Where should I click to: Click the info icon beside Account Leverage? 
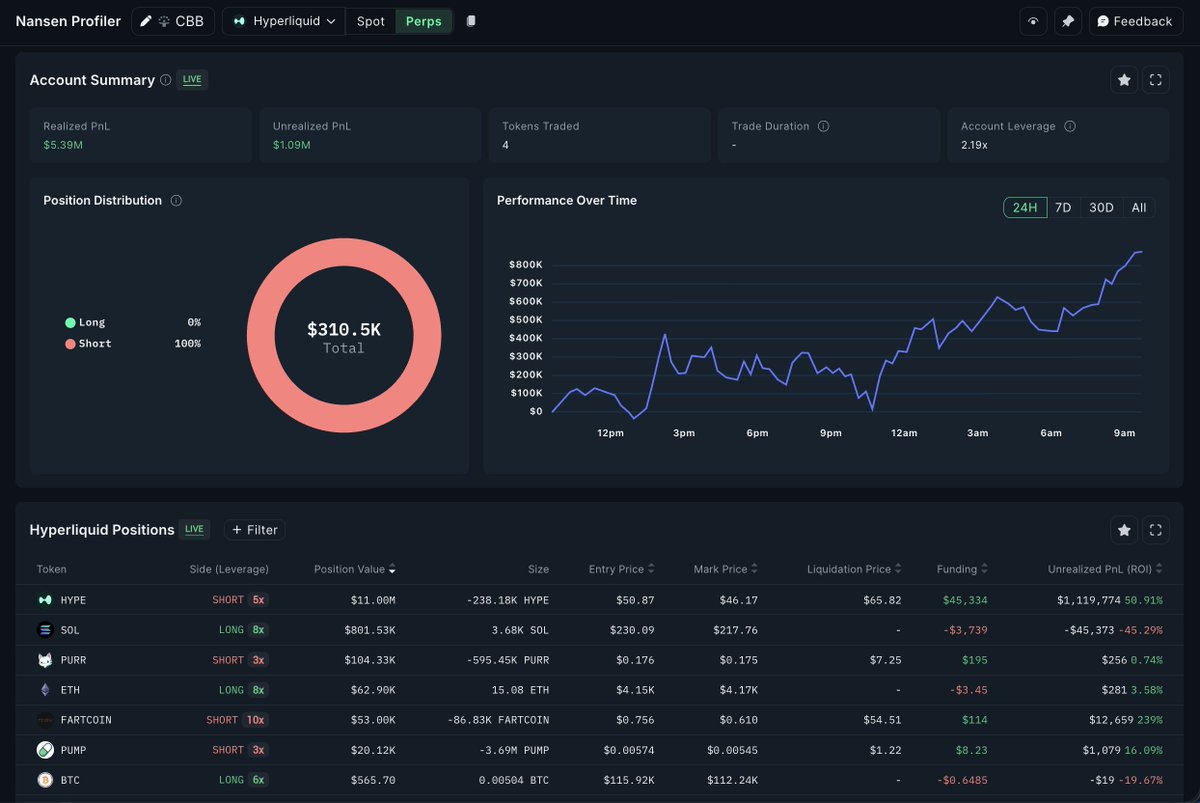point(1070,127)
